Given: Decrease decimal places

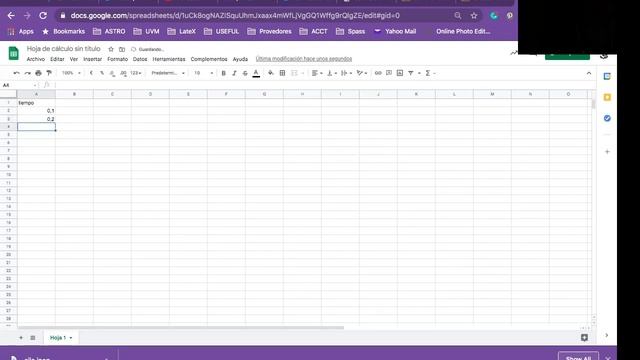Looking at the screenshot, I should 112,73.
